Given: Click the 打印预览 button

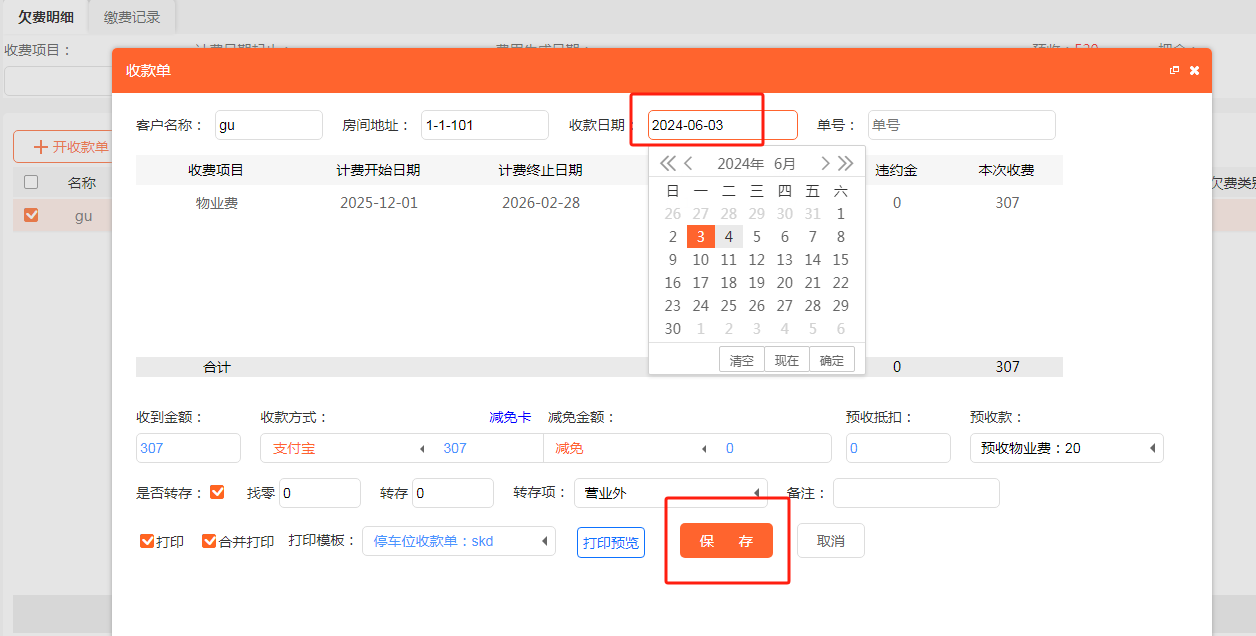Looking at the screenshot, I should 611,543.
